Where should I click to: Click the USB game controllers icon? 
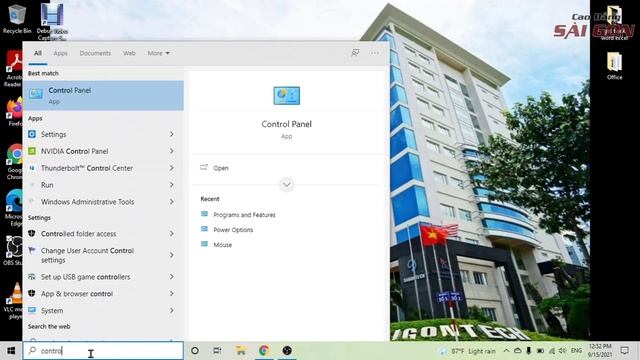tap(32, 277)
